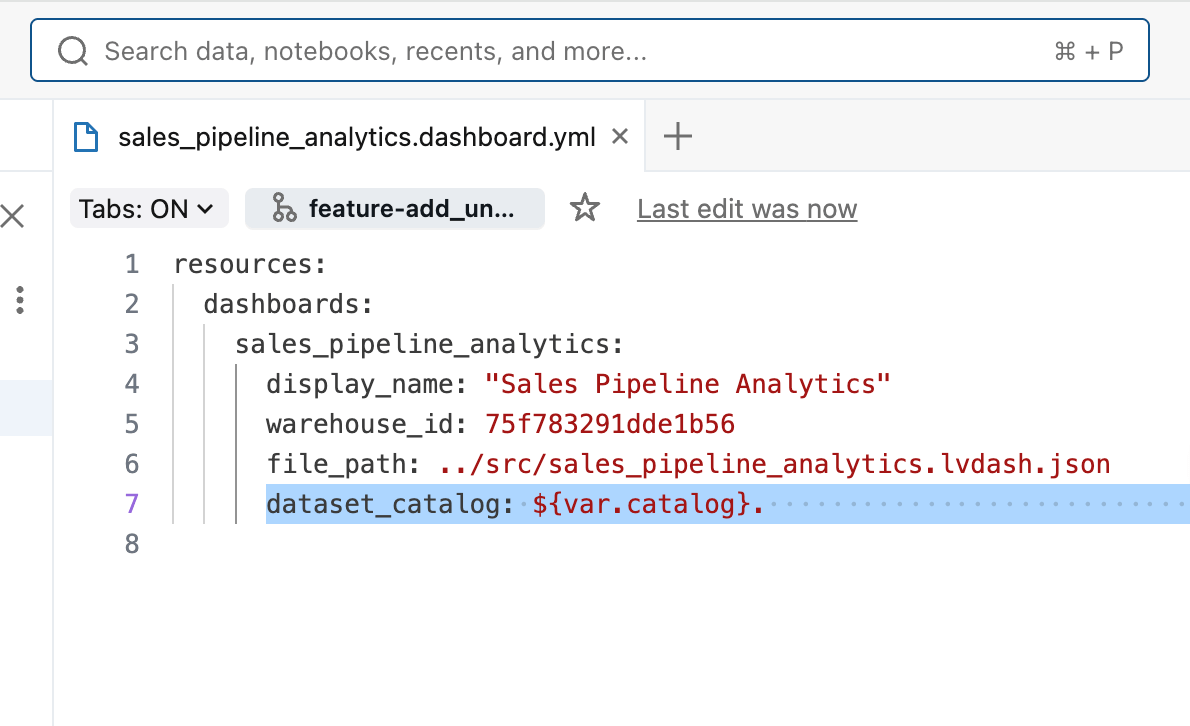Click line number 7 in the gutter
The height and width of the screenshot is (726, 1190).
(x=131, y=504)
